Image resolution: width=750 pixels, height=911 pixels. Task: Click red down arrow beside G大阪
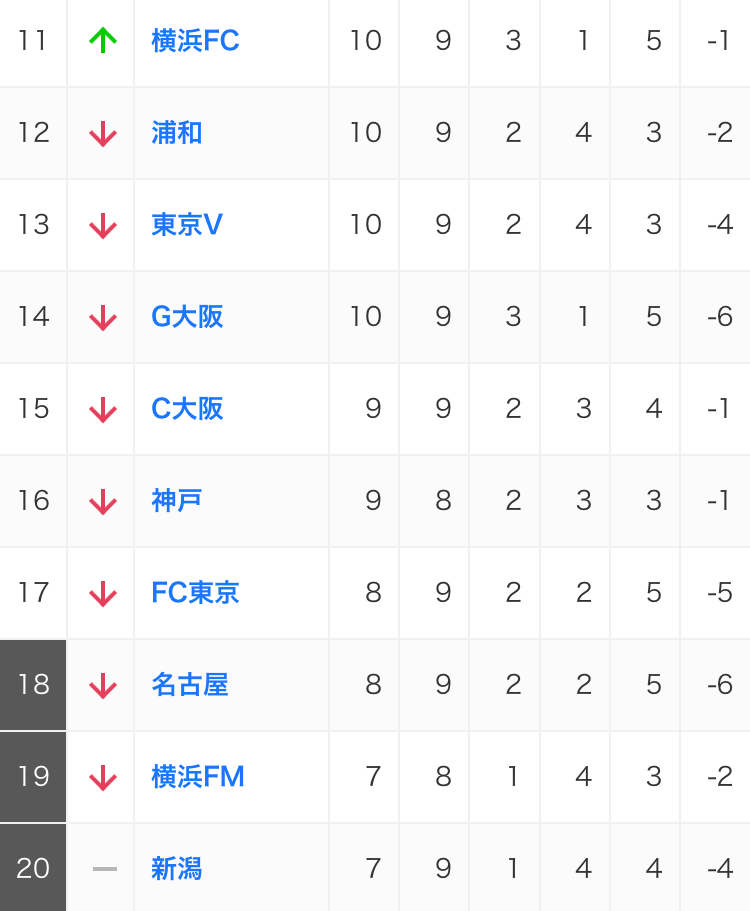[103, 318]
